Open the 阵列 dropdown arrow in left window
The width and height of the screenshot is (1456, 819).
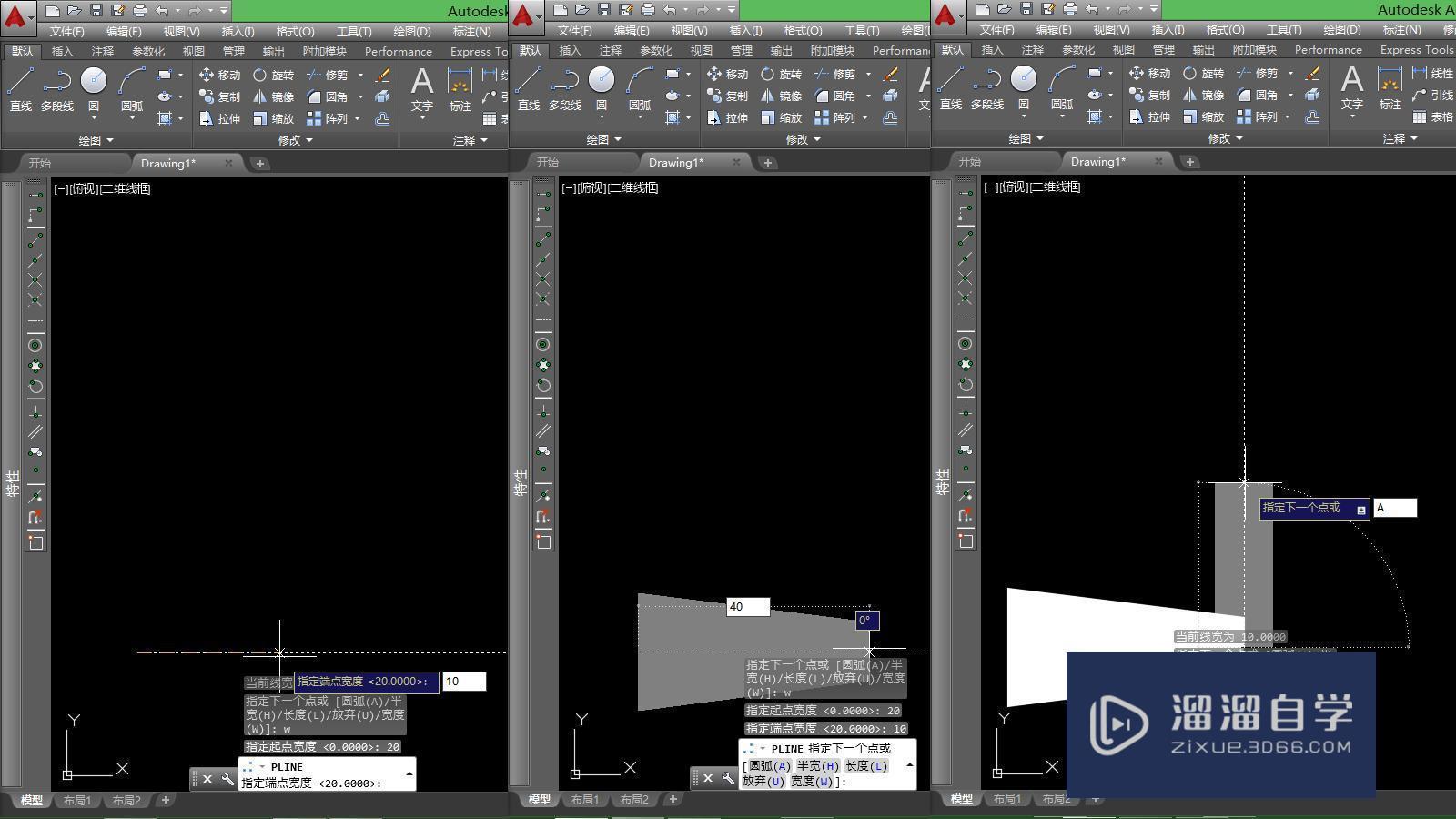point(358,118)
